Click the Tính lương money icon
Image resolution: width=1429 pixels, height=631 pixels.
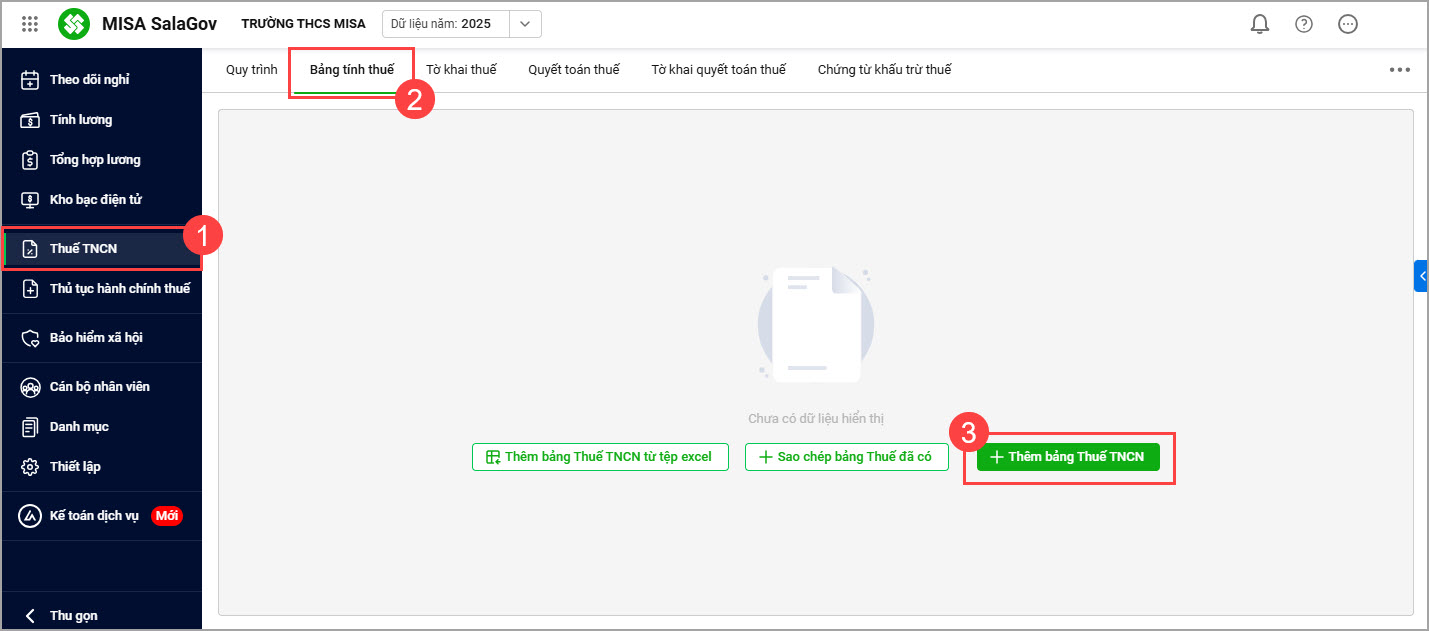click(x=30, y=120)
